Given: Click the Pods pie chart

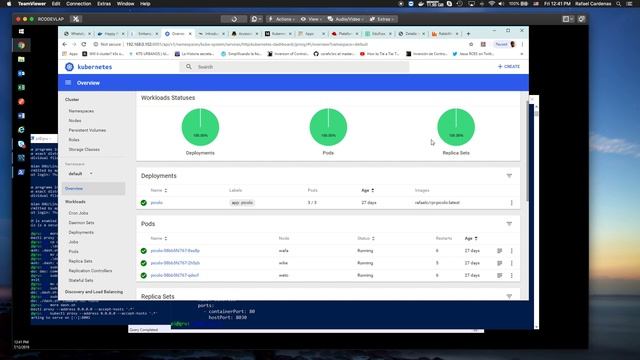Looking at the screenshot, I should (328, 127).
